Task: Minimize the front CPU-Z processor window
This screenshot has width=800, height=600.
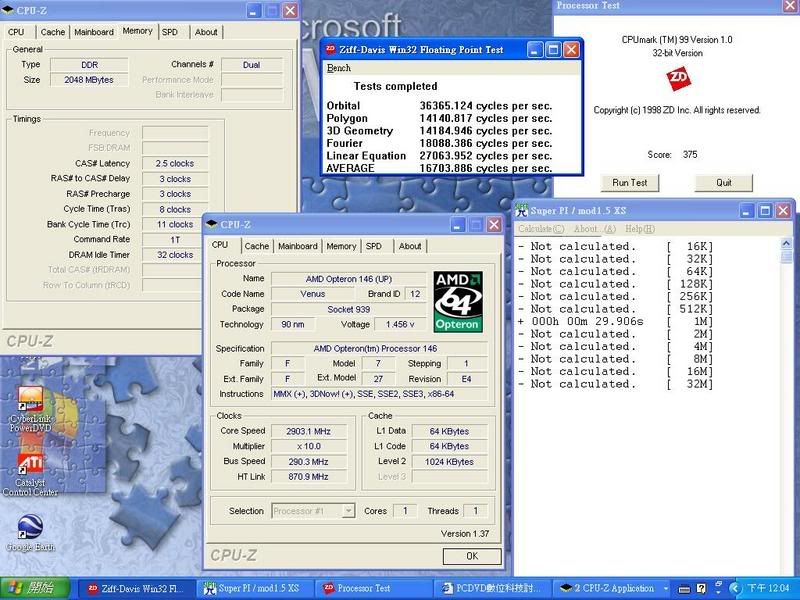Action: [x=457, y=224]
